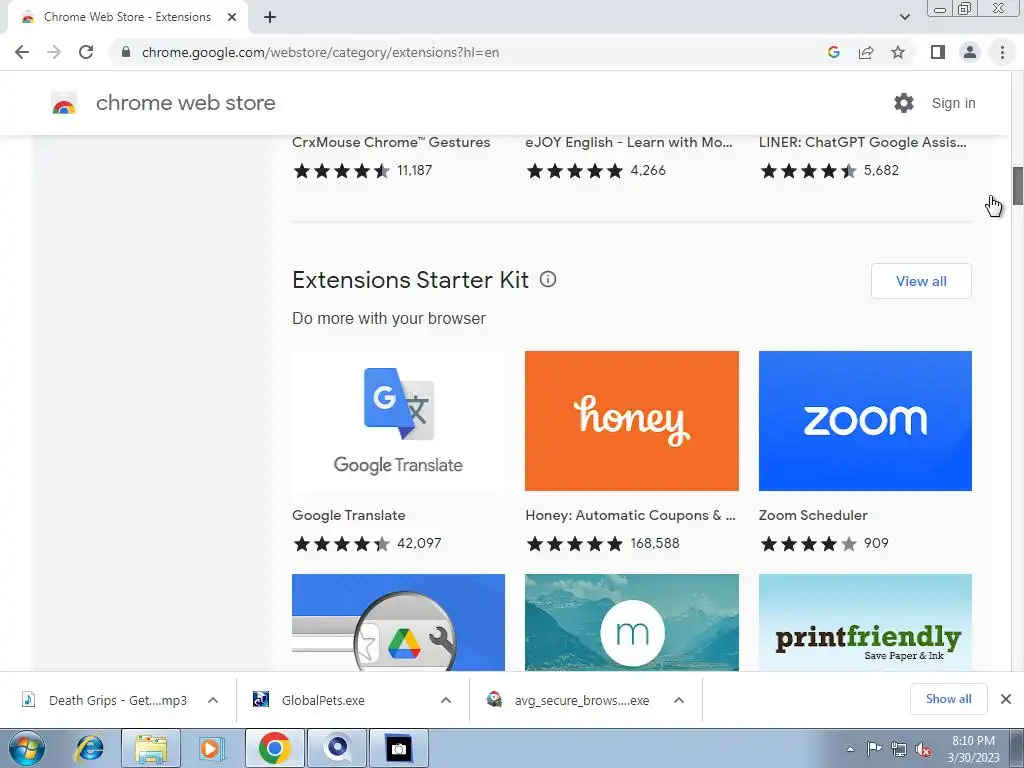Viewport: 1024px width, 768px height.
Task: Expand Death Grips mp3 download options
Action: (x=213, y=700)
